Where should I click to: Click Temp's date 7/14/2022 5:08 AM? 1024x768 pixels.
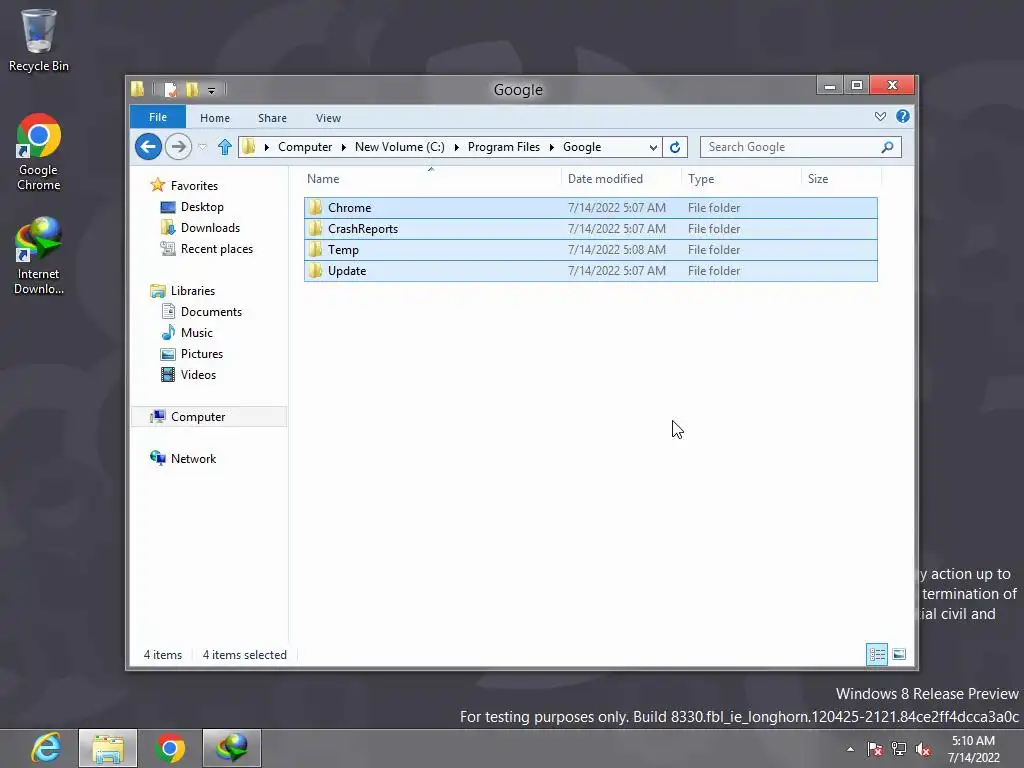pyautogui.click(x=616, y=249)
